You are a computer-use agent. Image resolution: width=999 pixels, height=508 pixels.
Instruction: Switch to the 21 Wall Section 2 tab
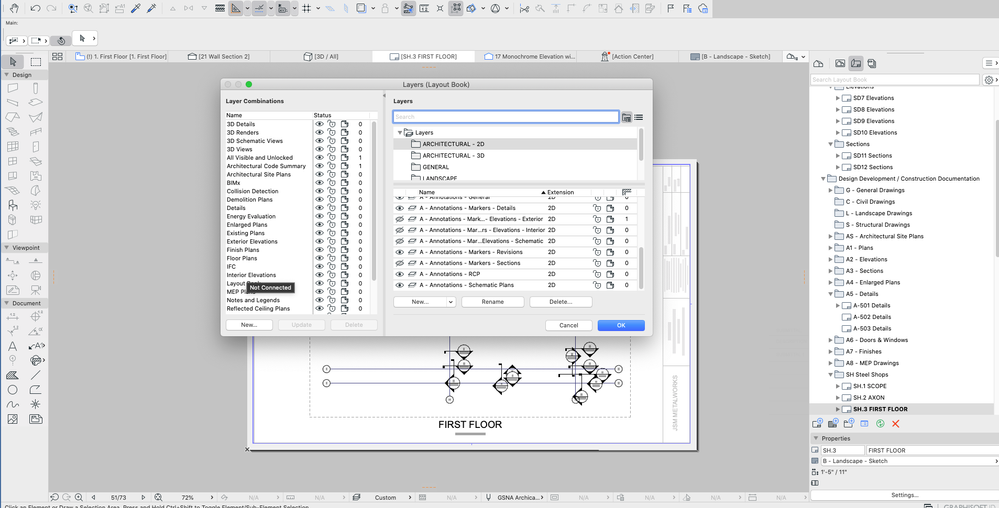pos(224,57)
